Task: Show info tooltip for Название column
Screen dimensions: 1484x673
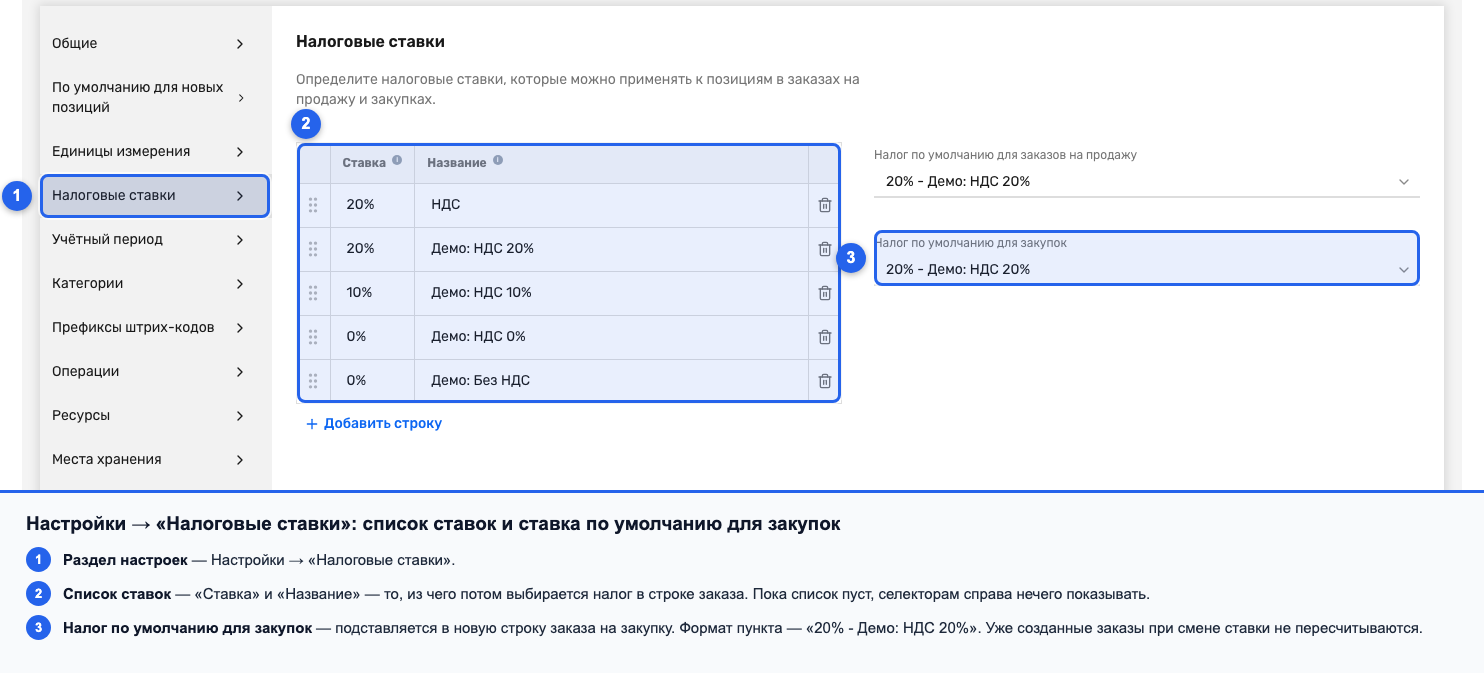Action: (498, 160)
